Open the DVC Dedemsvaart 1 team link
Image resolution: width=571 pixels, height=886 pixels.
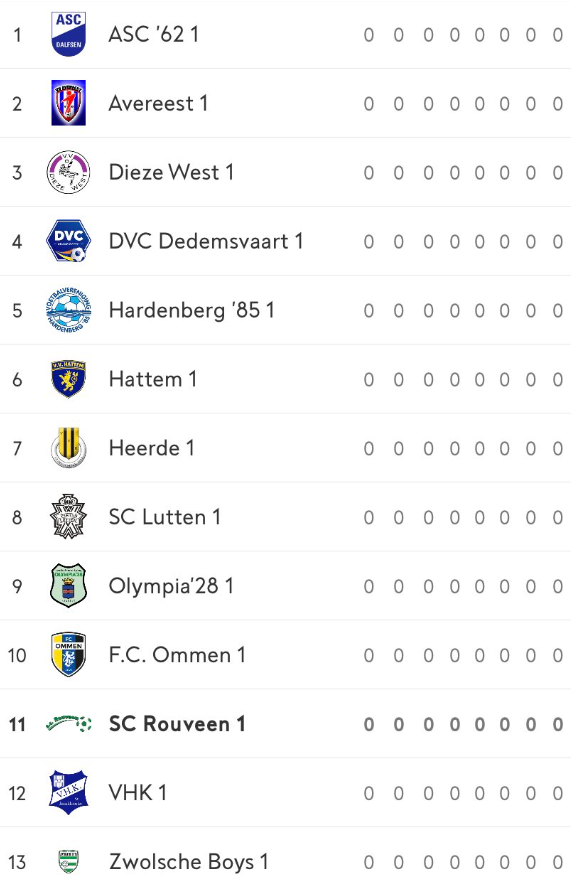pos(206,241)
